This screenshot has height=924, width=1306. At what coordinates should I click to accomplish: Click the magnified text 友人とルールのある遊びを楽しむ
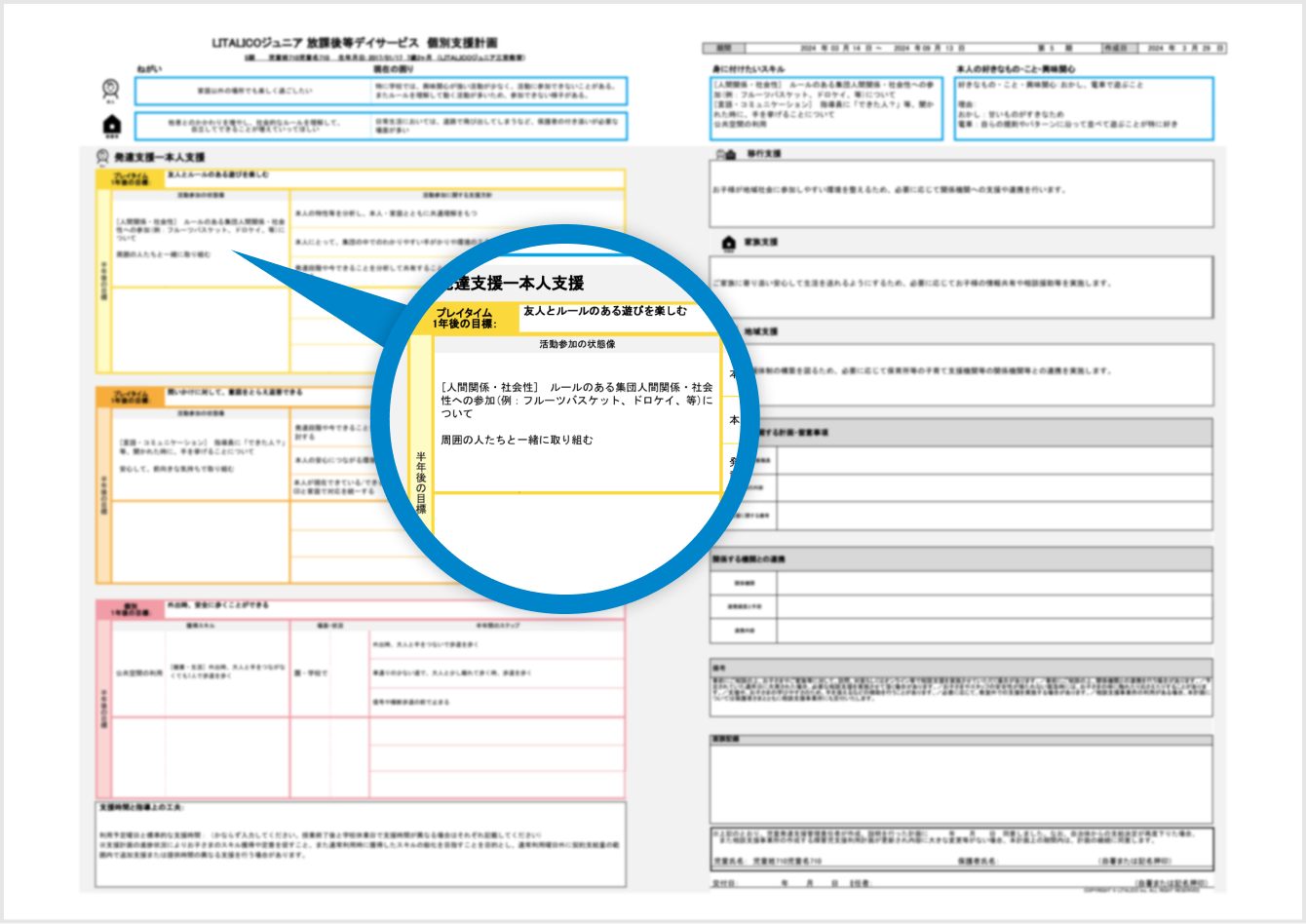click(605, 311)
